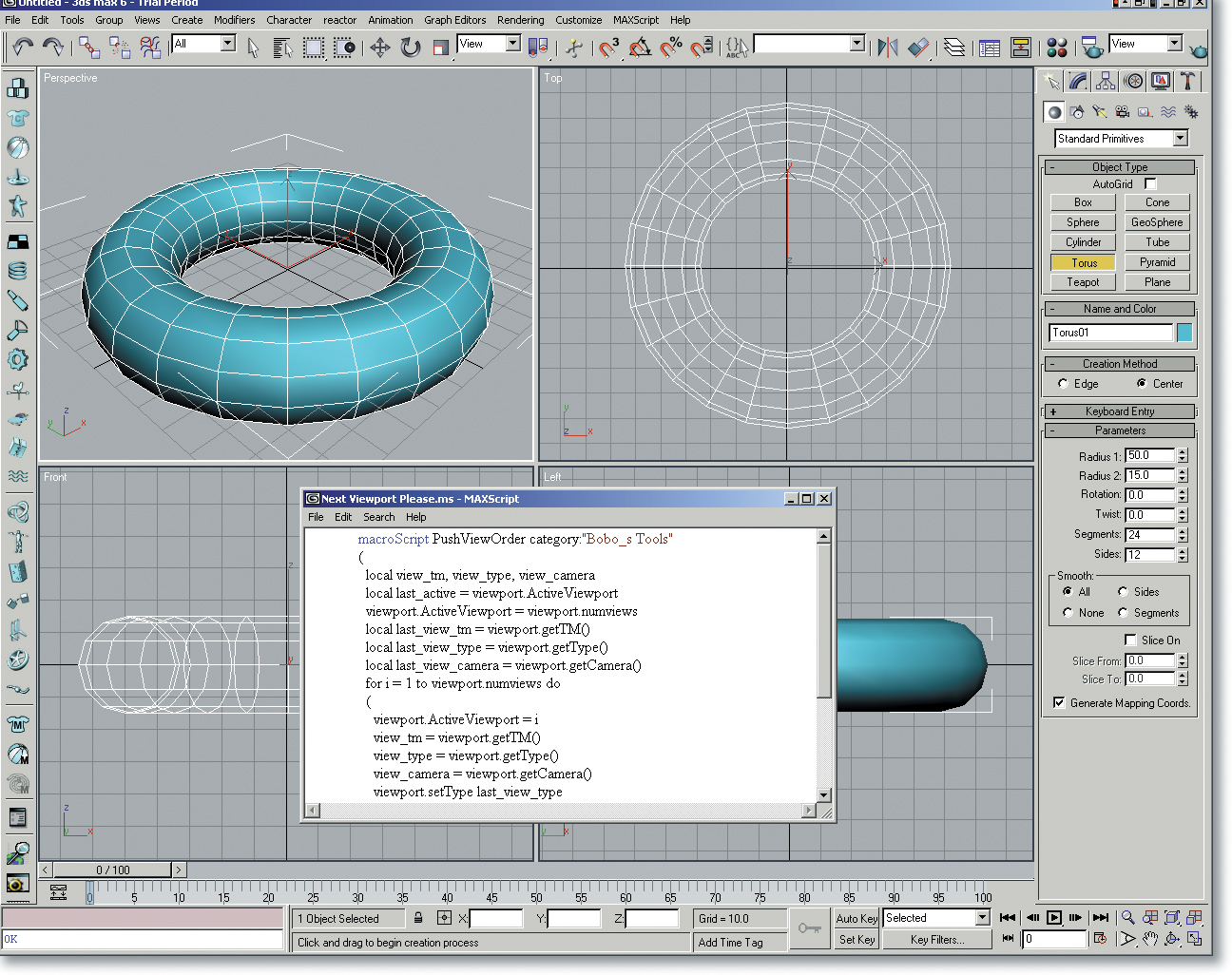
Task: Toggle the Angle Snap button
Action: pos(641,48)
